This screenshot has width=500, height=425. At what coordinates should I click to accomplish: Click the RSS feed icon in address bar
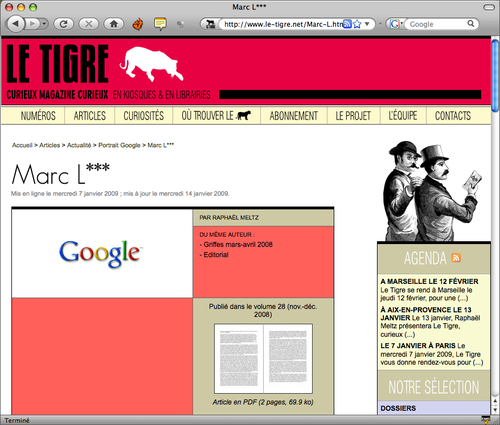(347, 24)
